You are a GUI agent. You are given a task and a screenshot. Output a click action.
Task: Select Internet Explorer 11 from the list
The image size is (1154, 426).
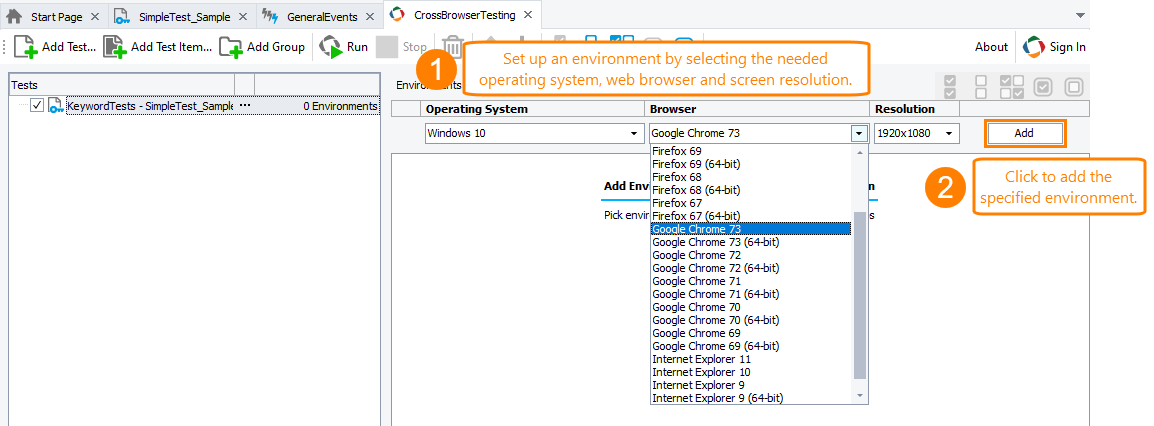tap(751, 359)
